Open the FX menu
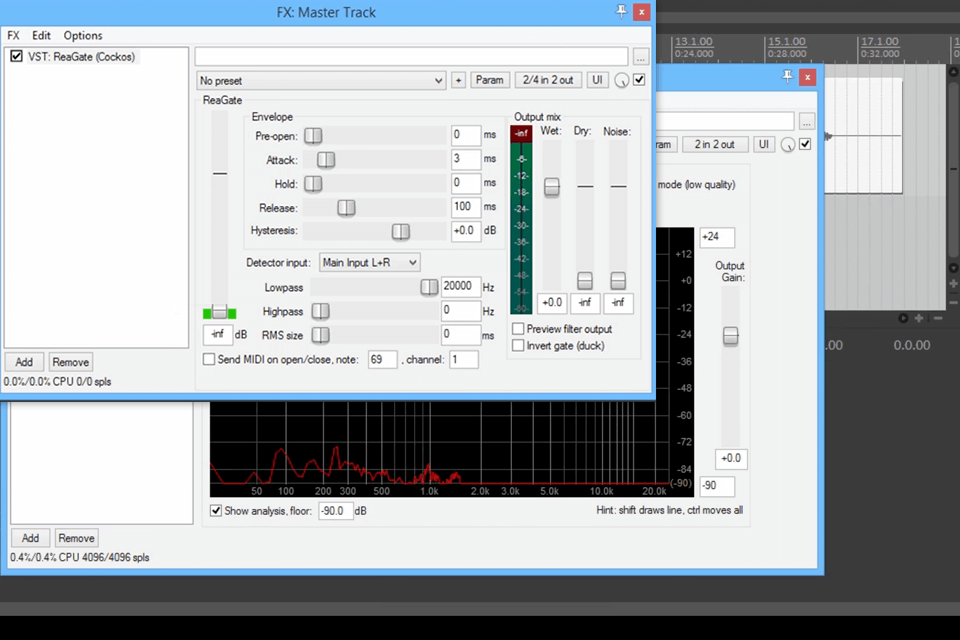This screenshot has width=960, height=640. point(13,36)
